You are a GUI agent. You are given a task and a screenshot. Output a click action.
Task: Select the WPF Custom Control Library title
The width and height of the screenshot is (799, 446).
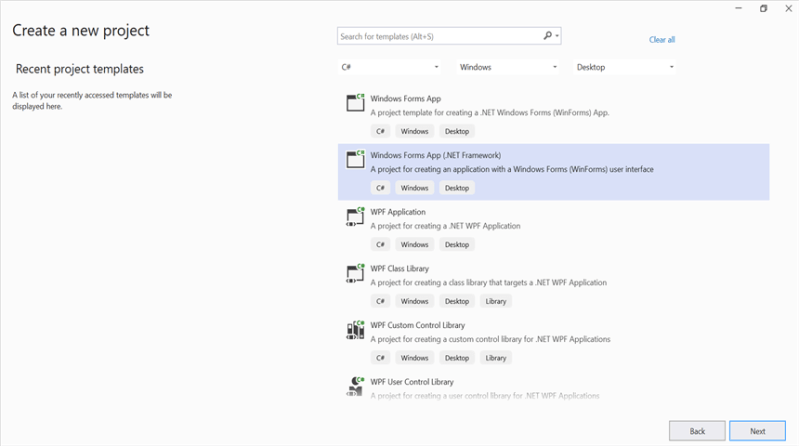point(417,325)
